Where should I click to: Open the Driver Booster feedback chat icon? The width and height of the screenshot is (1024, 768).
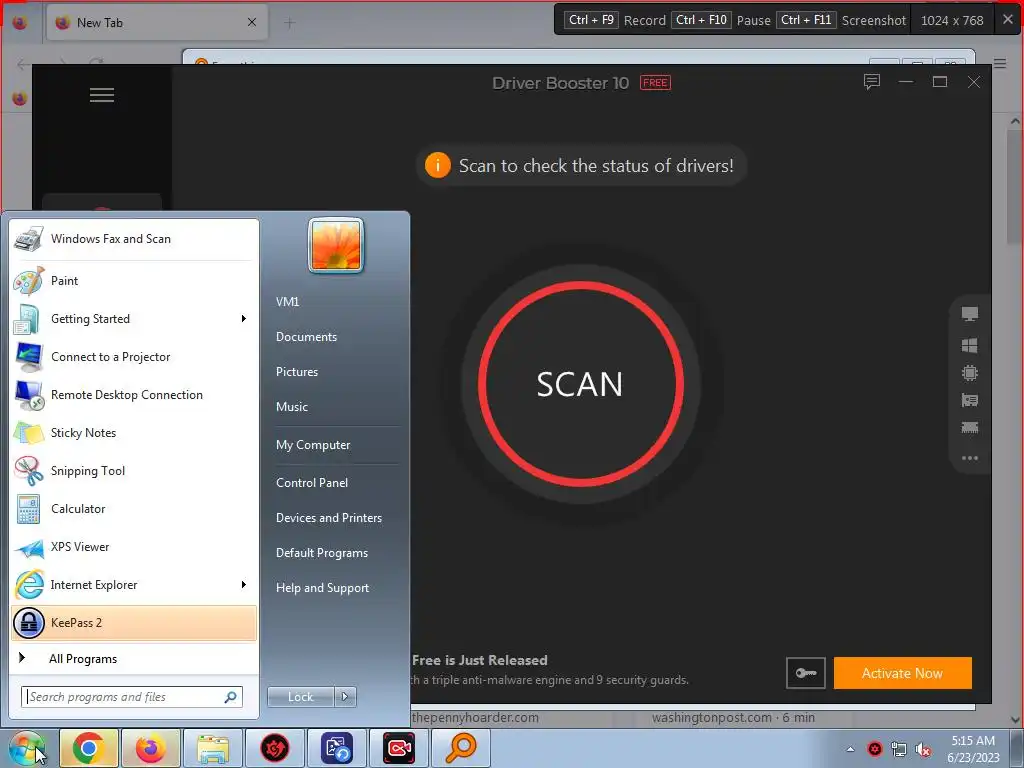click(872, 82)
